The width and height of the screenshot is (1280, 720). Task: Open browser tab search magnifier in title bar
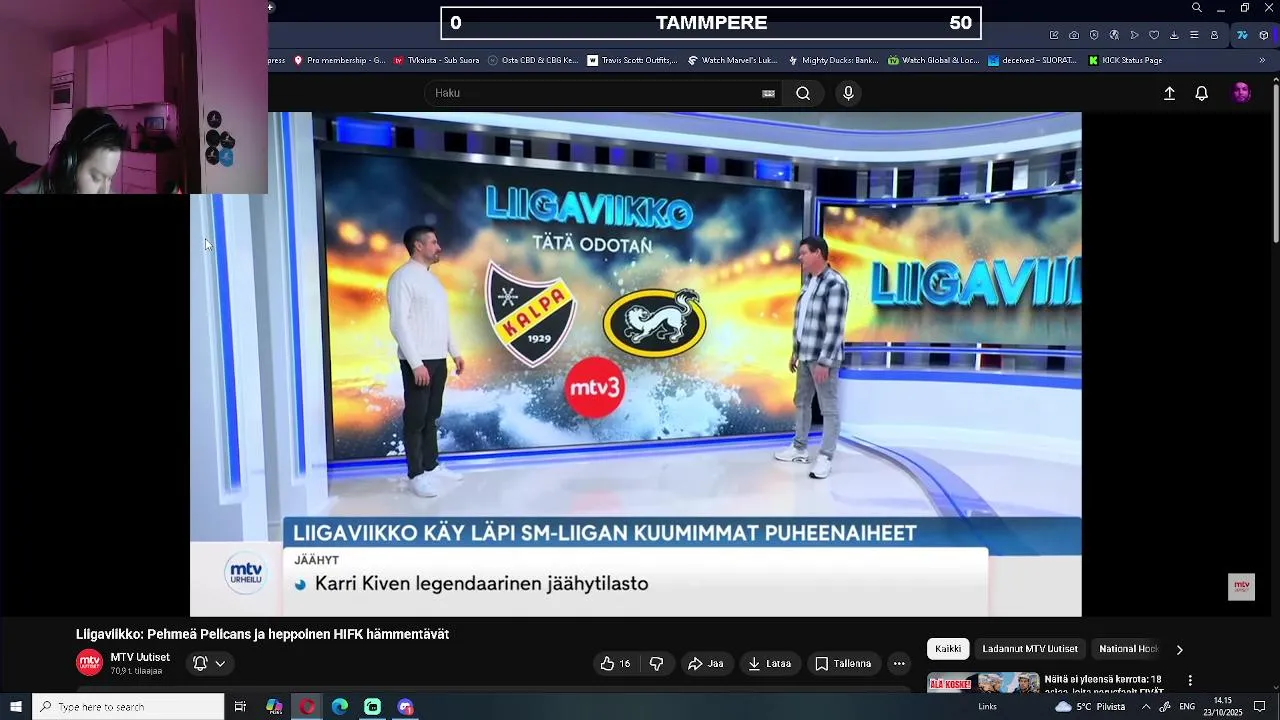coord(1197,8)
